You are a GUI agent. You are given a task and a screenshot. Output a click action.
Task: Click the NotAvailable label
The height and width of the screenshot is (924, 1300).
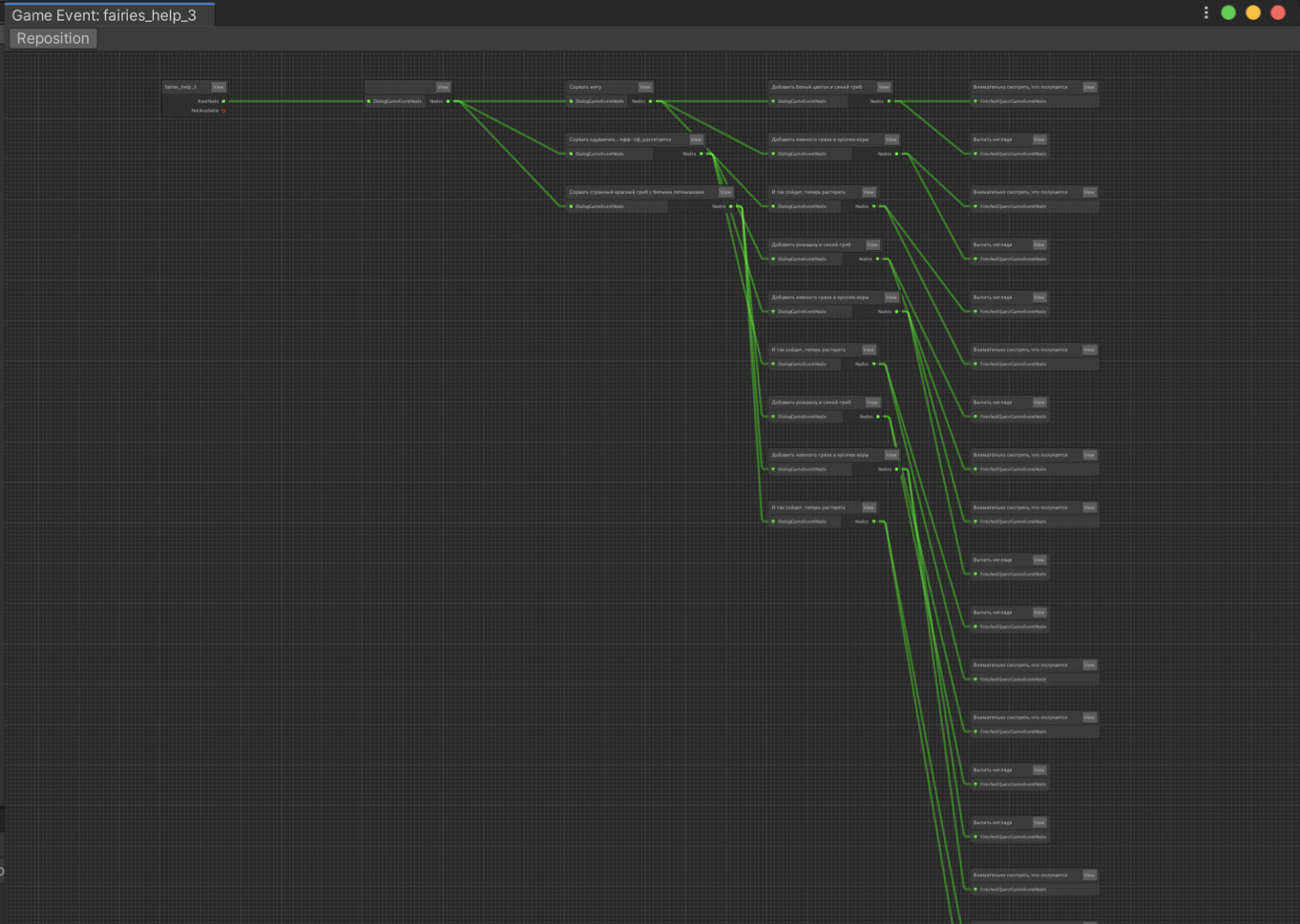[x=205, y=111]
